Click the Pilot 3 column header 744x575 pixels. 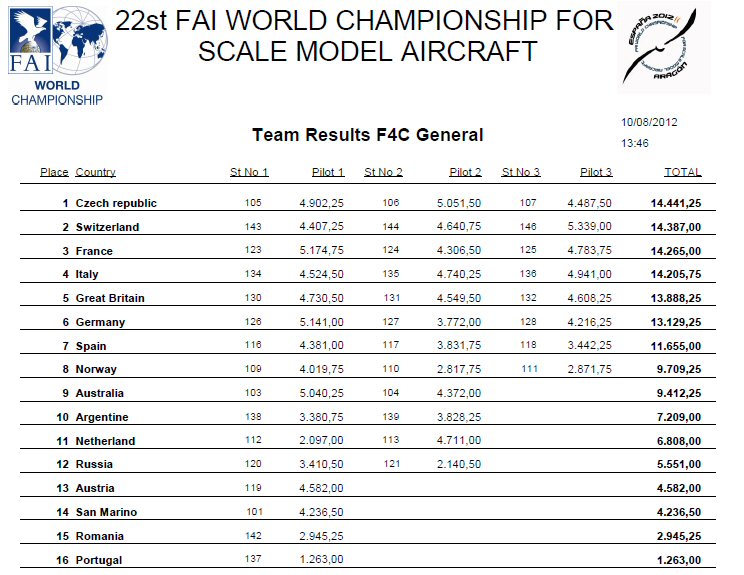coord(596,172)
